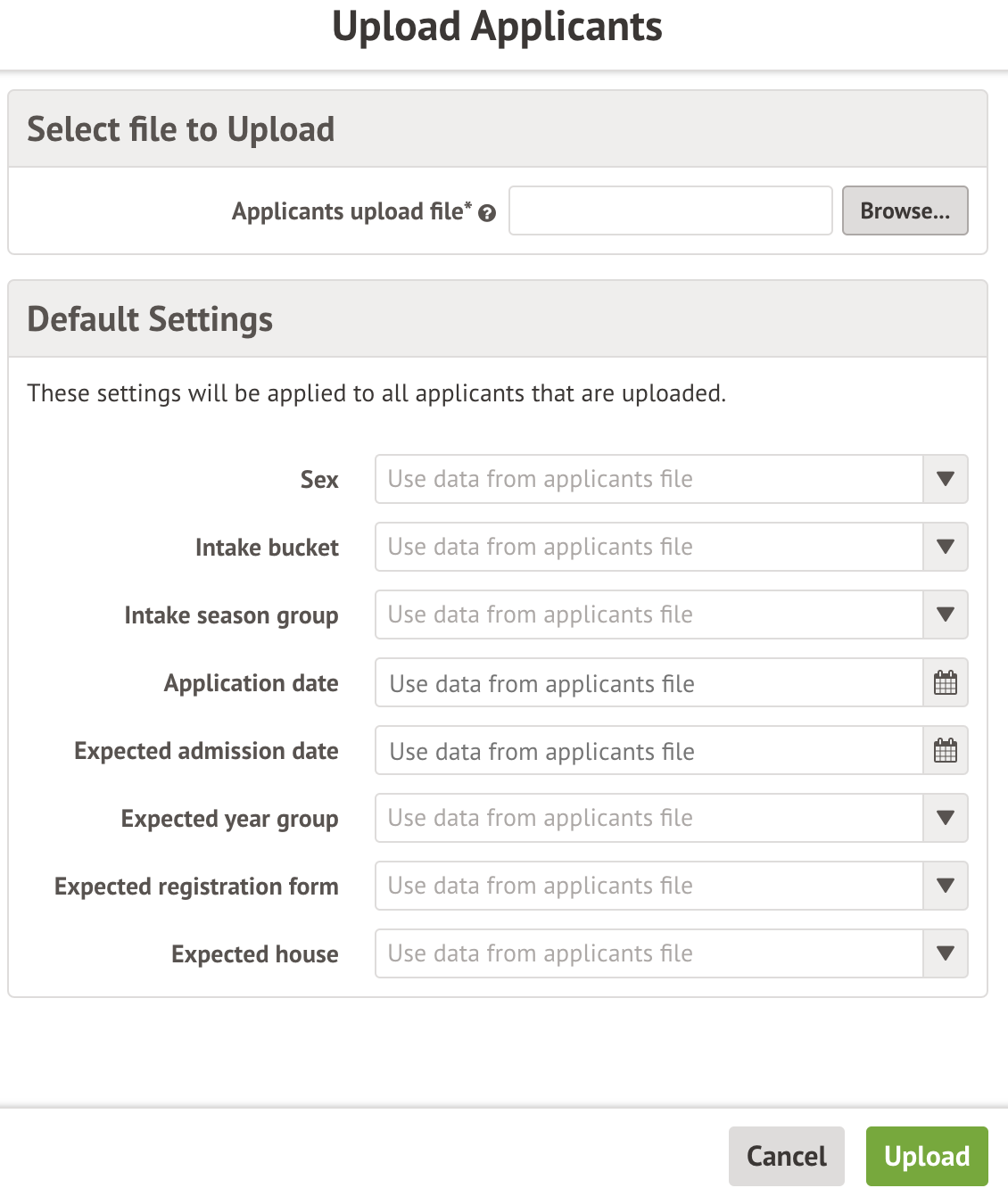Image resolution: width=1008 pixels, height=1188 pixels.
Task: Cancel the upload dialog
Action: pyautogui.click(x=786, y=1157)
